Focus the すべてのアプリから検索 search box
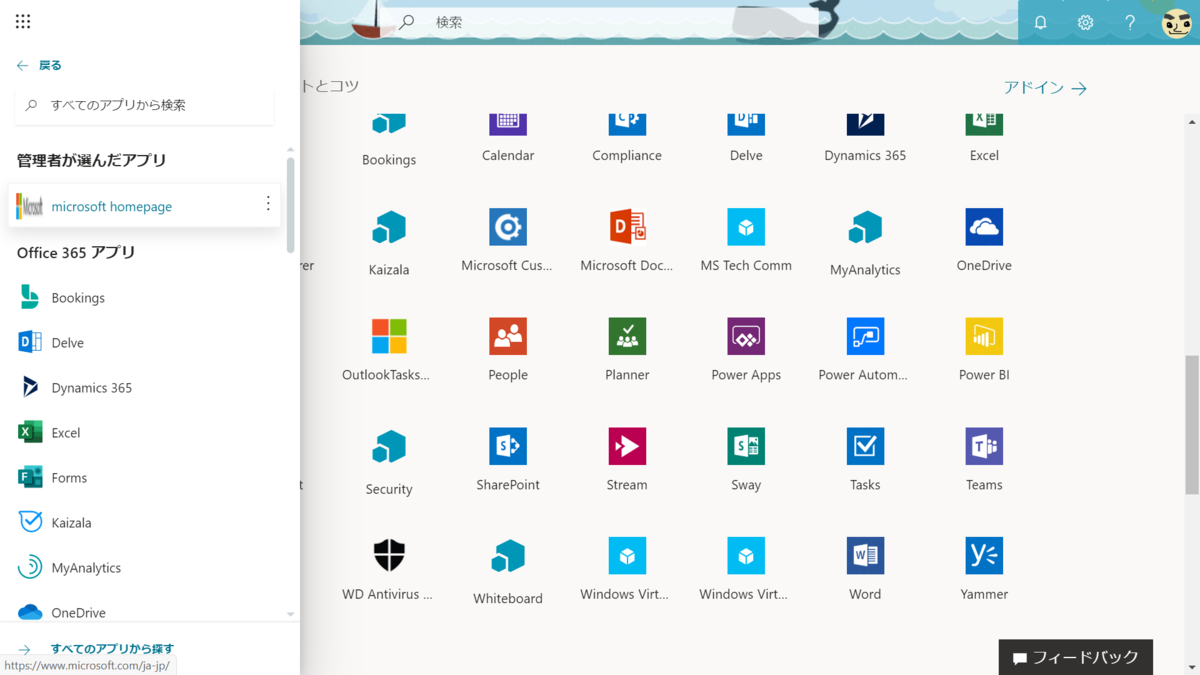The image size is (1200, 675). (144, 105)
